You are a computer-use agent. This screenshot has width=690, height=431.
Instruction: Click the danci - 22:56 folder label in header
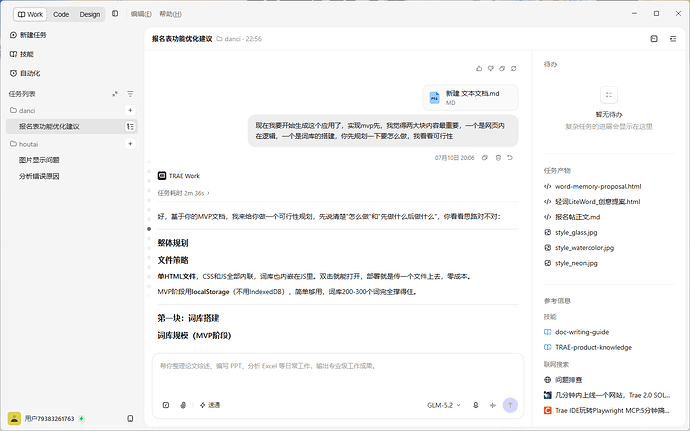(x=239, y=39)
